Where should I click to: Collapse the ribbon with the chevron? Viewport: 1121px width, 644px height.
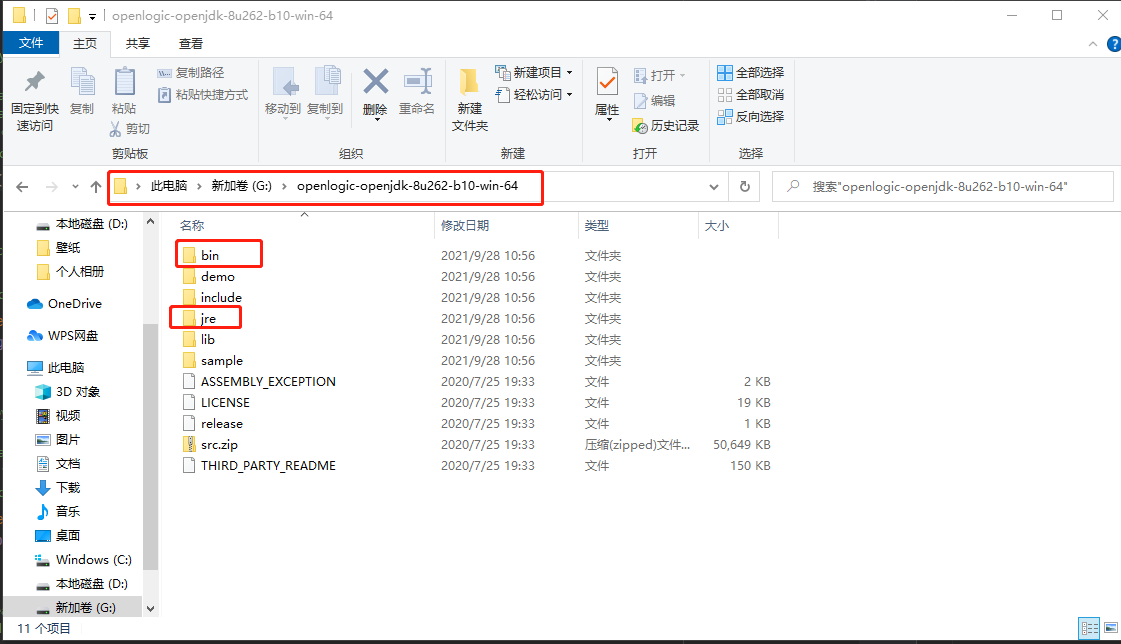[x=1093, y=44]
